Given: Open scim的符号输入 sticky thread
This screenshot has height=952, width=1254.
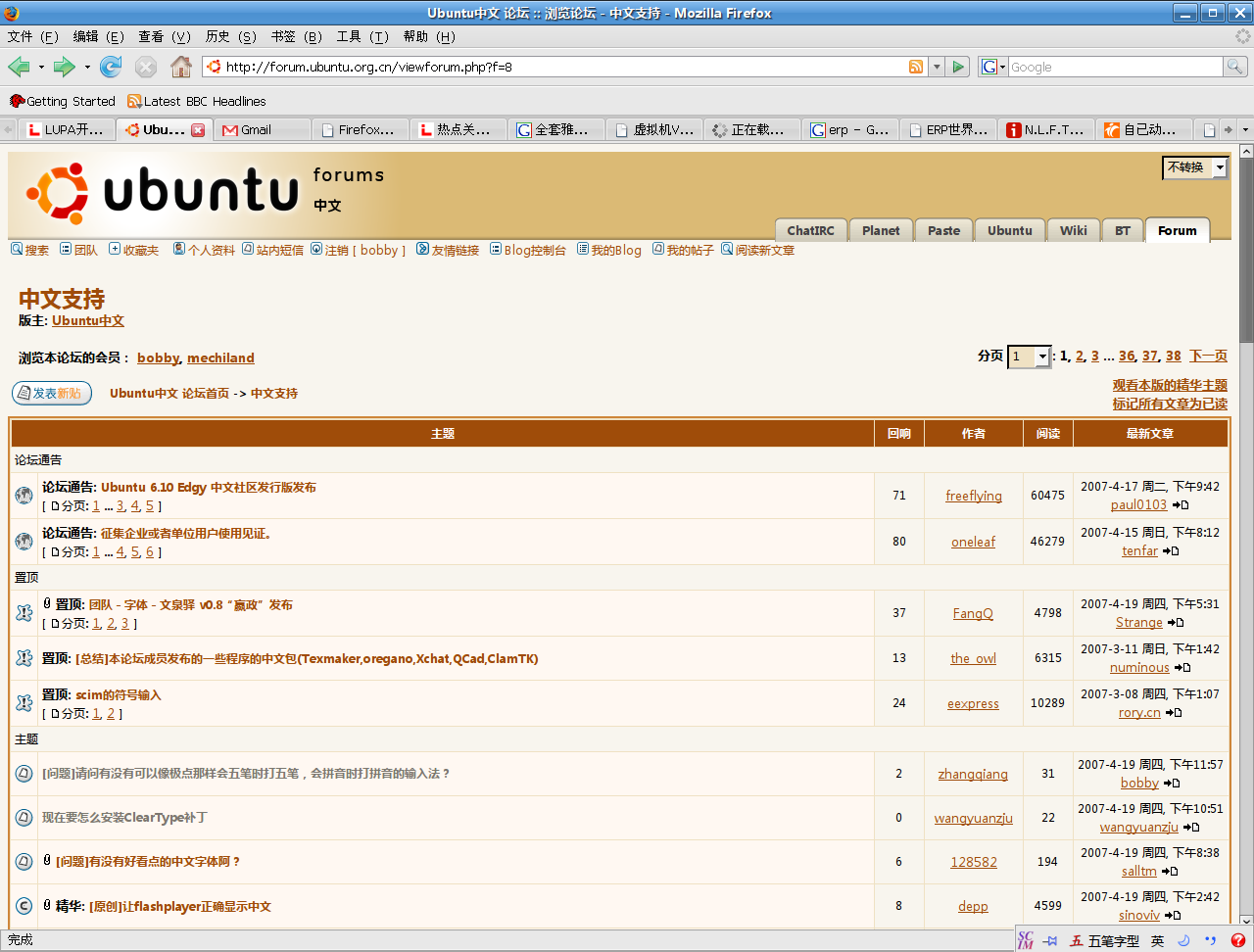Looking at the screenshot, I should click(119, 695).
